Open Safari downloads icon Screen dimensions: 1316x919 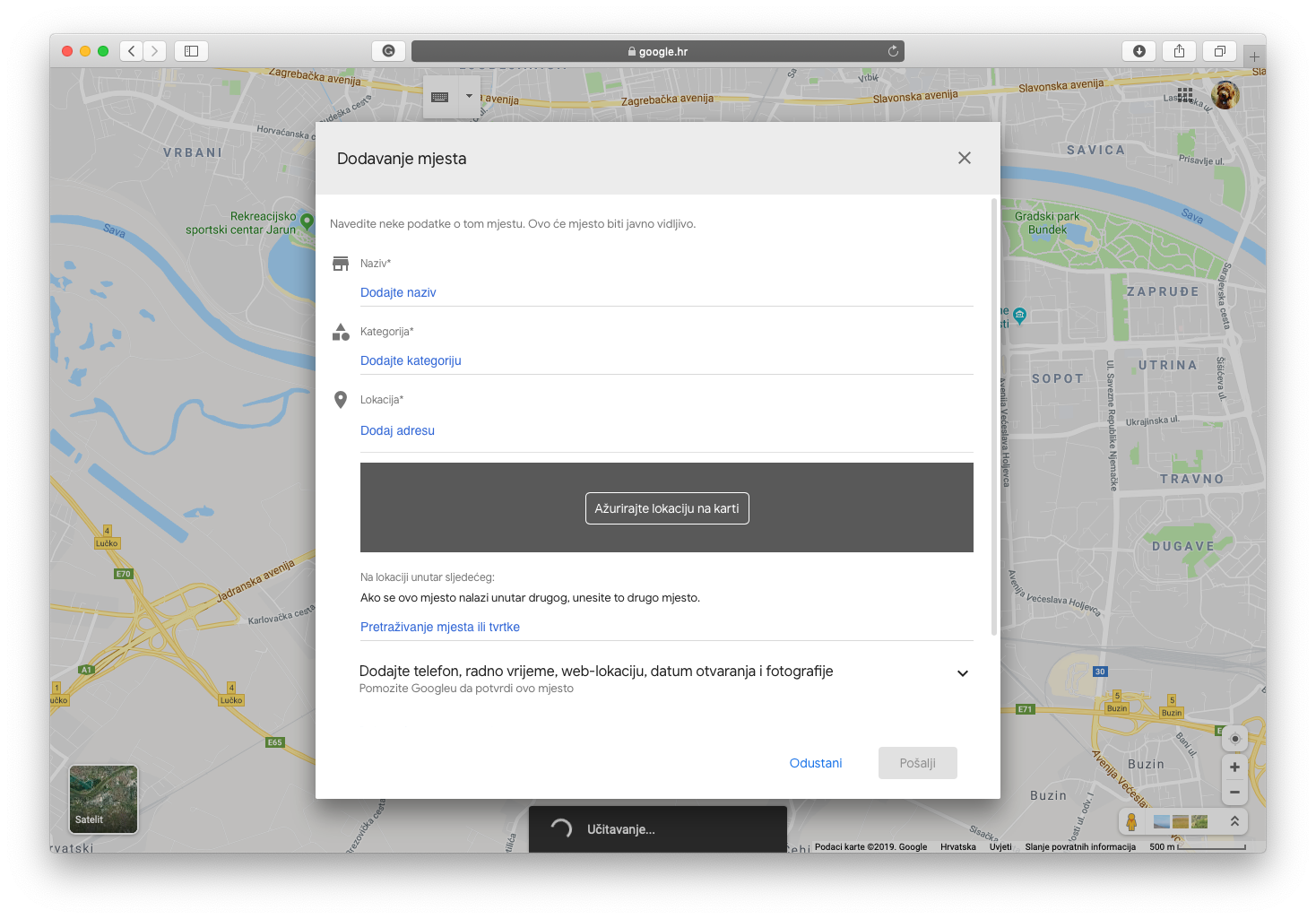pos(1139,51)
